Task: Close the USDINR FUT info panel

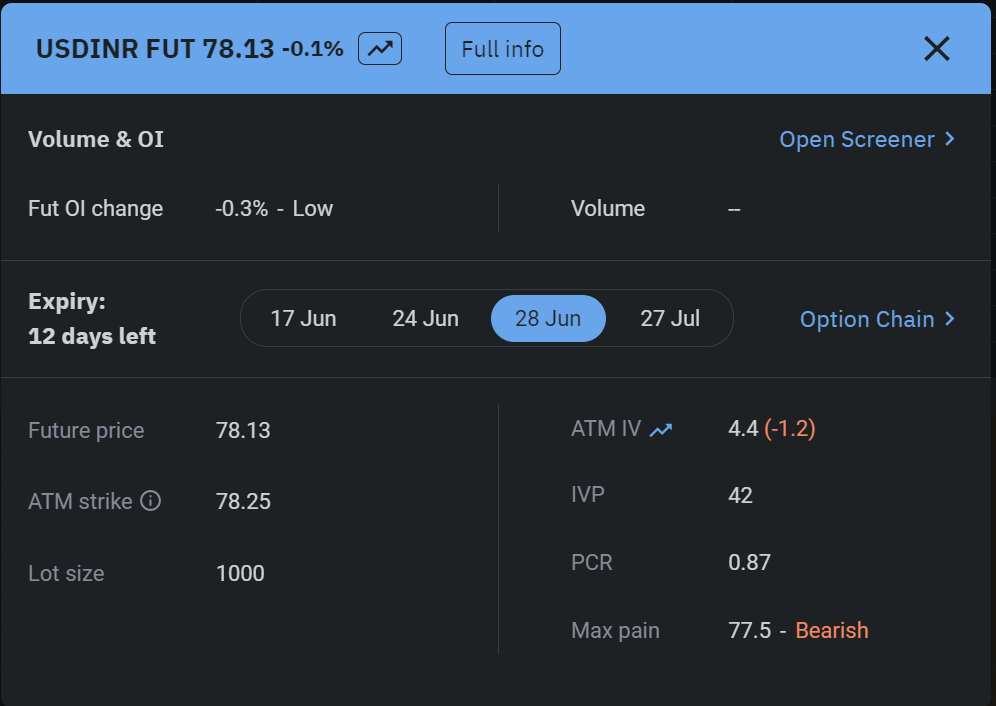Action: tap(936, 48)
